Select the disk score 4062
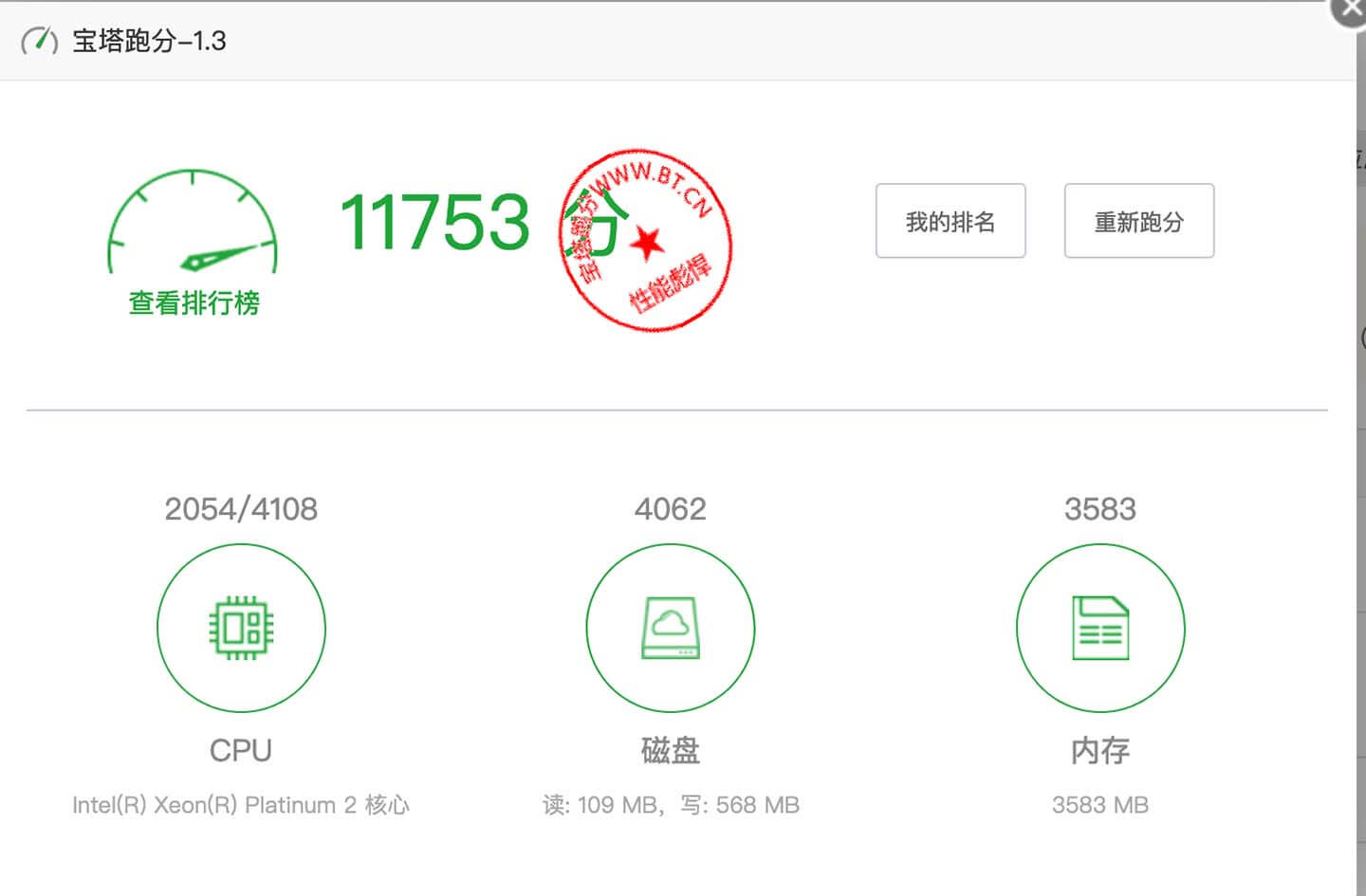This screenshot has height=896, width=1366. coord(671,509)
